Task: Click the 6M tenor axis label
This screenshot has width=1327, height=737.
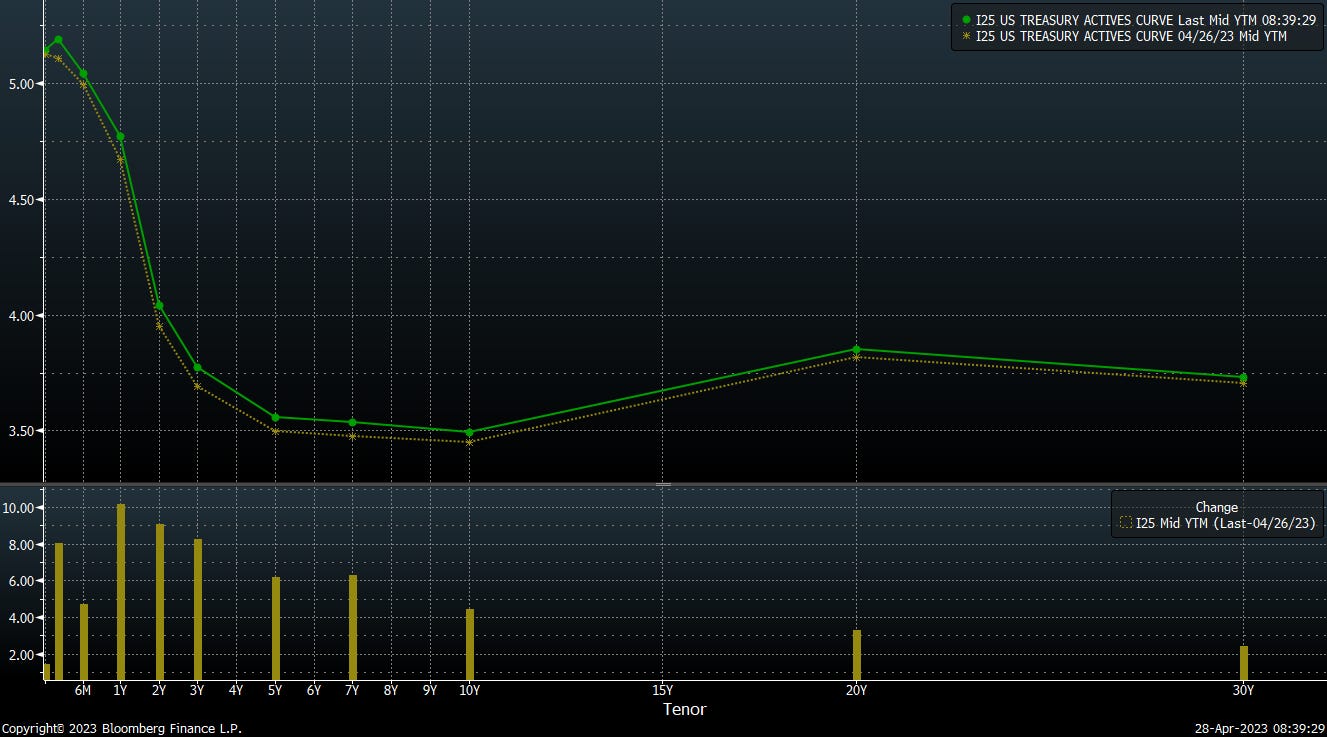Action: pos(83,690)
